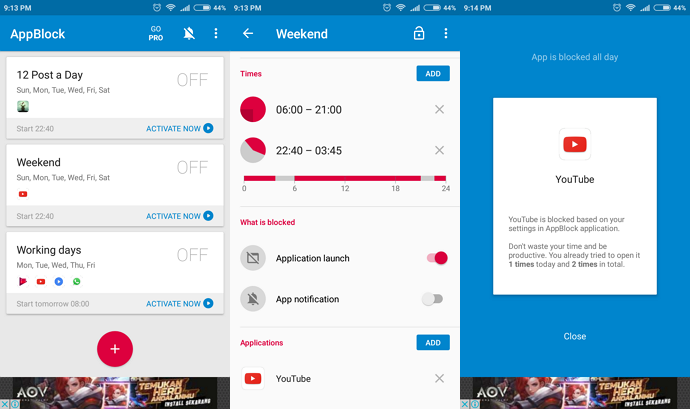Disable the Application launch switch
Image resolution: width=690 pixels, height=409 pixels.
(x=437, y=258)
